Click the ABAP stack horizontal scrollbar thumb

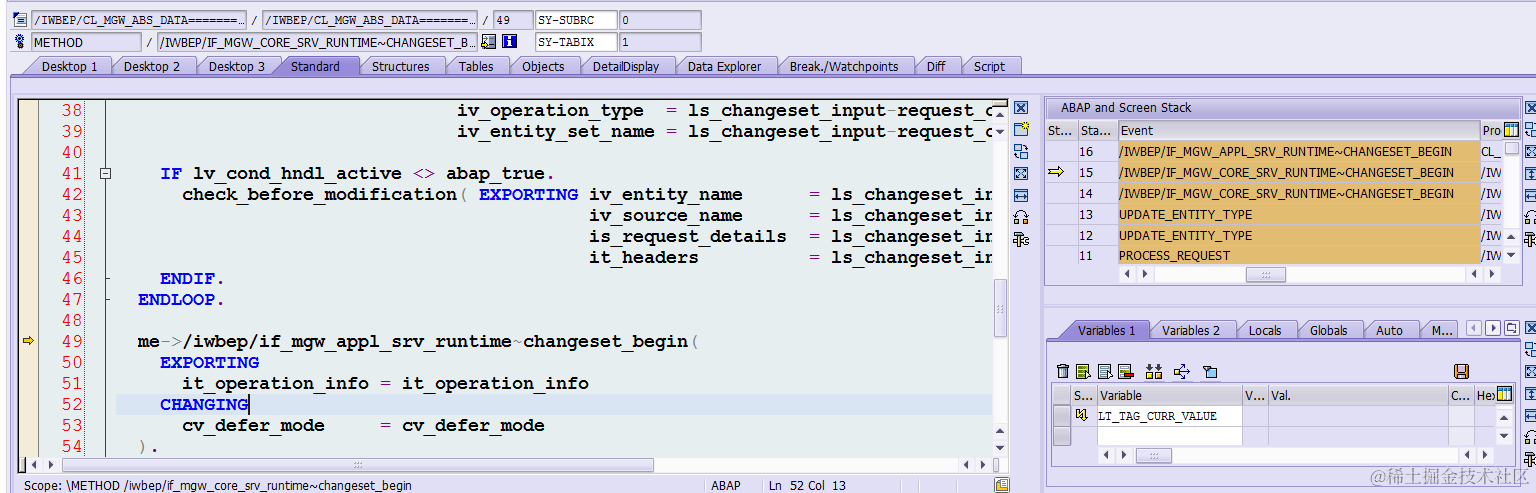coord(1265,274)
